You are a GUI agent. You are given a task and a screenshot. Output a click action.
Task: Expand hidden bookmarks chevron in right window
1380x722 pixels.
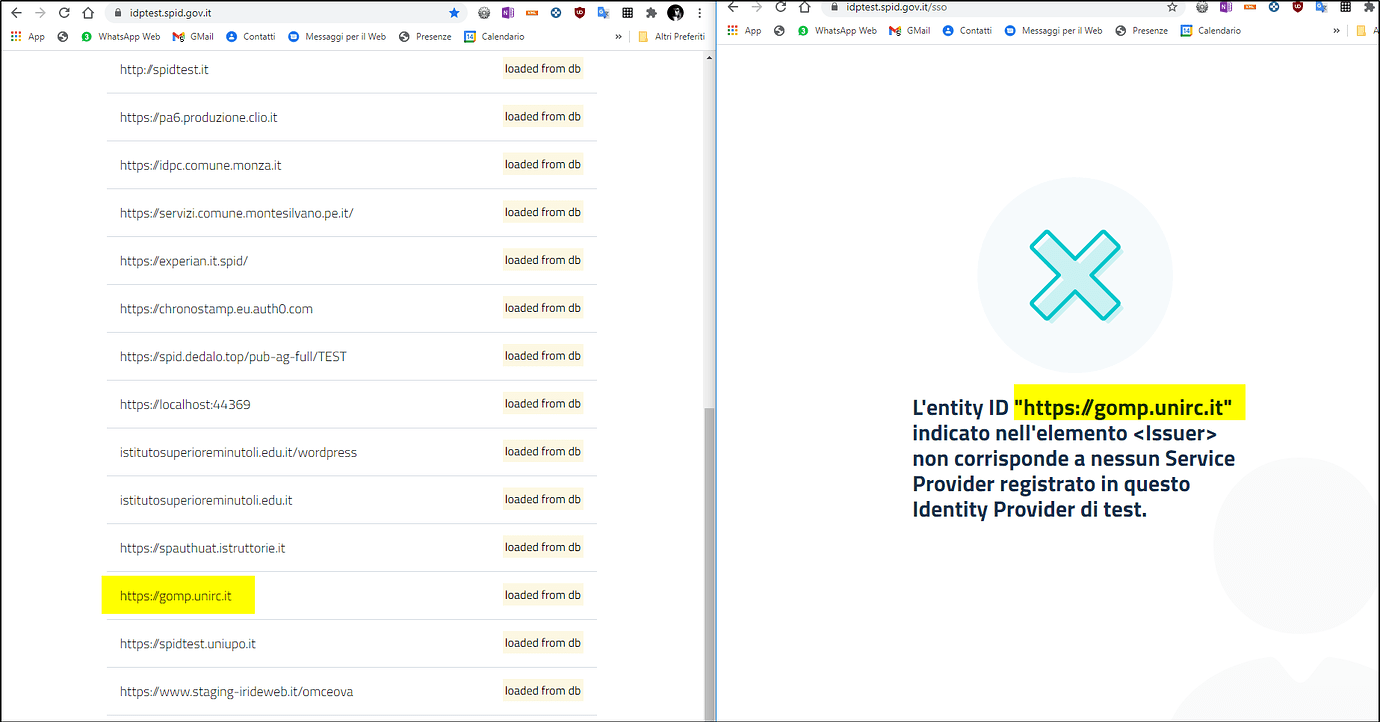coord(1336,31)
